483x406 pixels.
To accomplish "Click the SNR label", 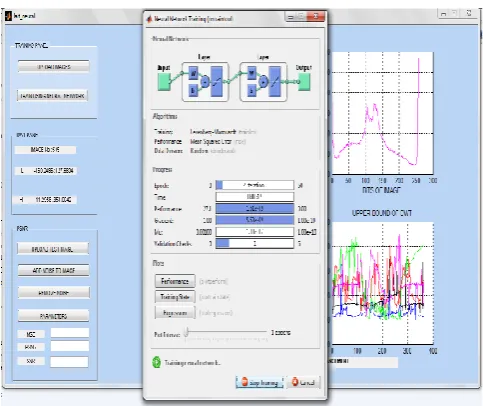I will pos(31,361).
